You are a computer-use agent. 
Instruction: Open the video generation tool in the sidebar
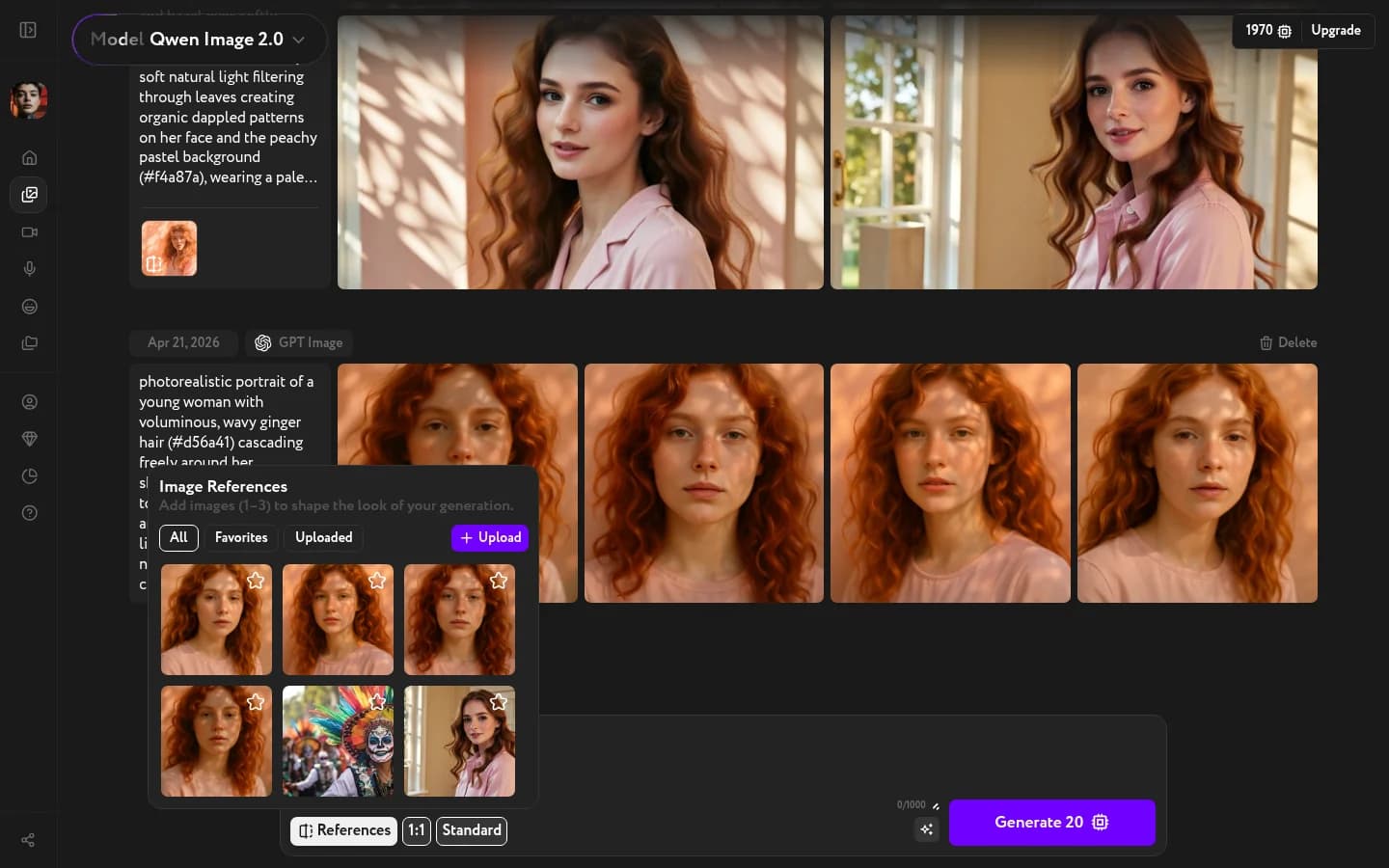pyautogui.click(x=29, y=231)
